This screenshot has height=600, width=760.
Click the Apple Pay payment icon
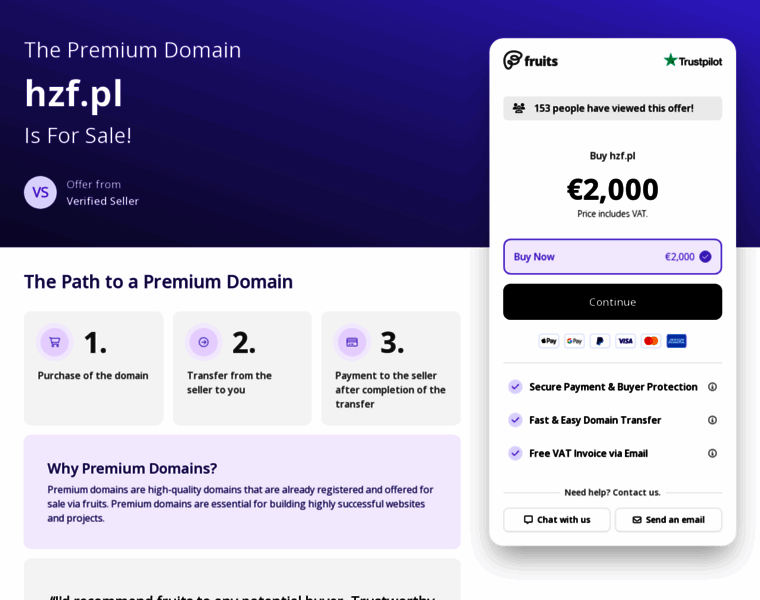click(x=549, y=341)
